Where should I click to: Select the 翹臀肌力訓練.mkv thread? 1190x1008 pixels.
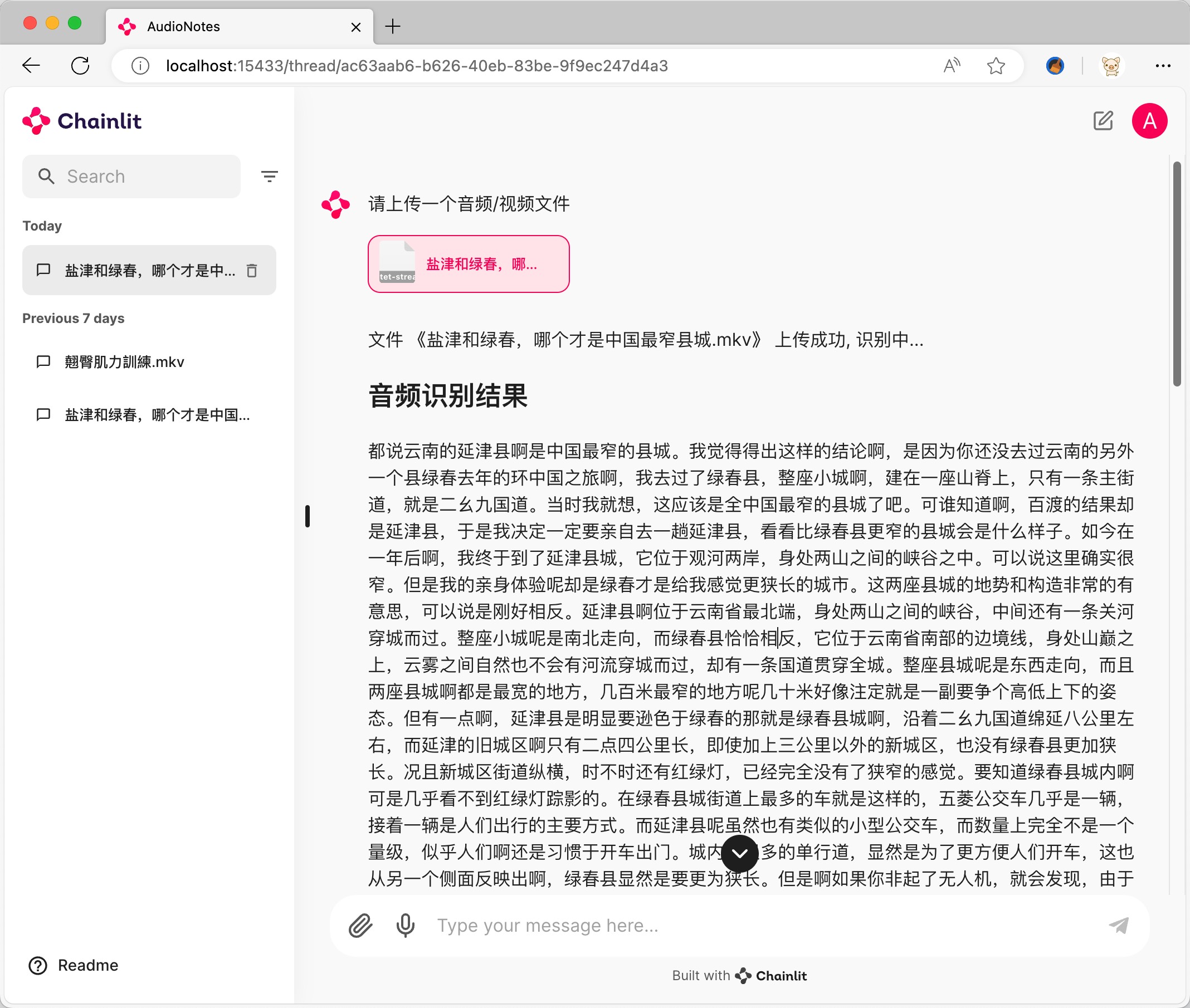tap(148, 362)
